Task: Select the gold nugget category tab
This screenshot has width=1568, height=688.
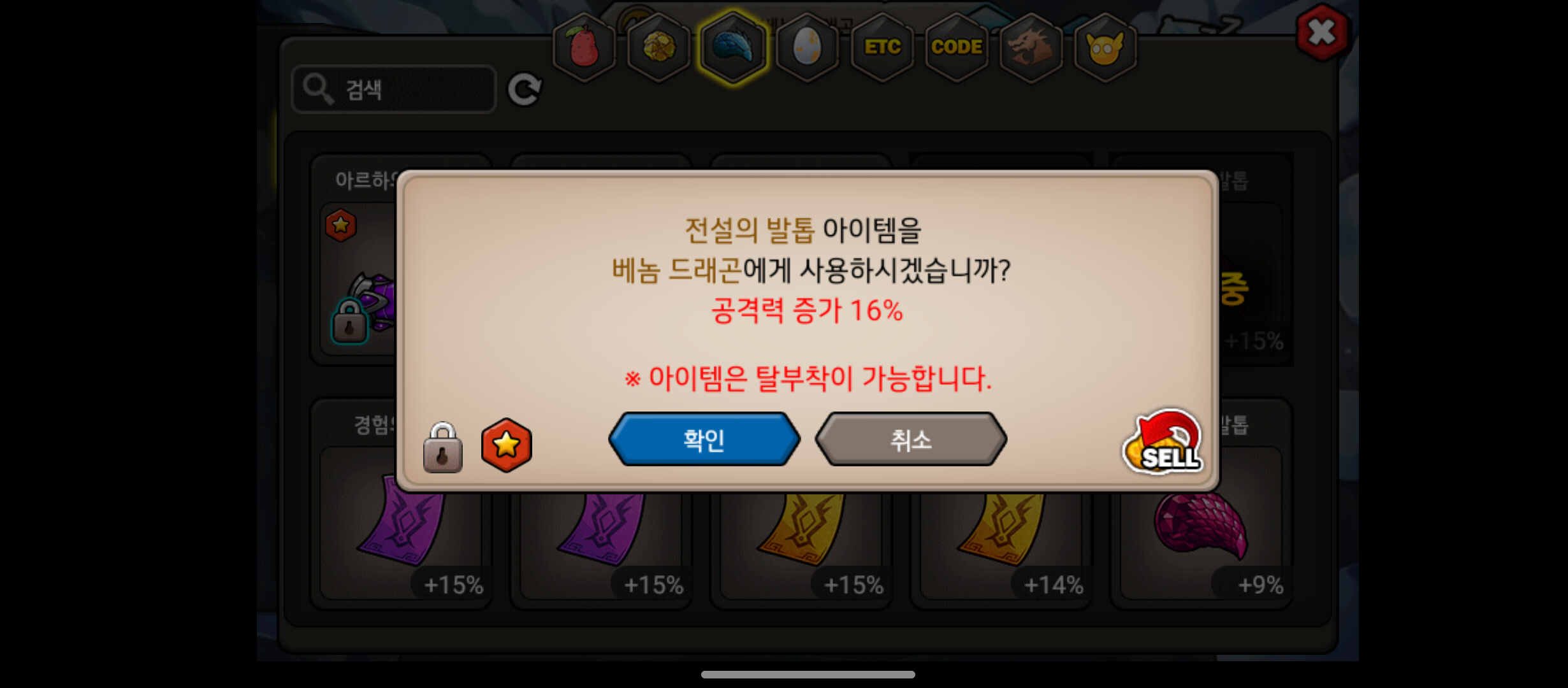Action: 658,48
